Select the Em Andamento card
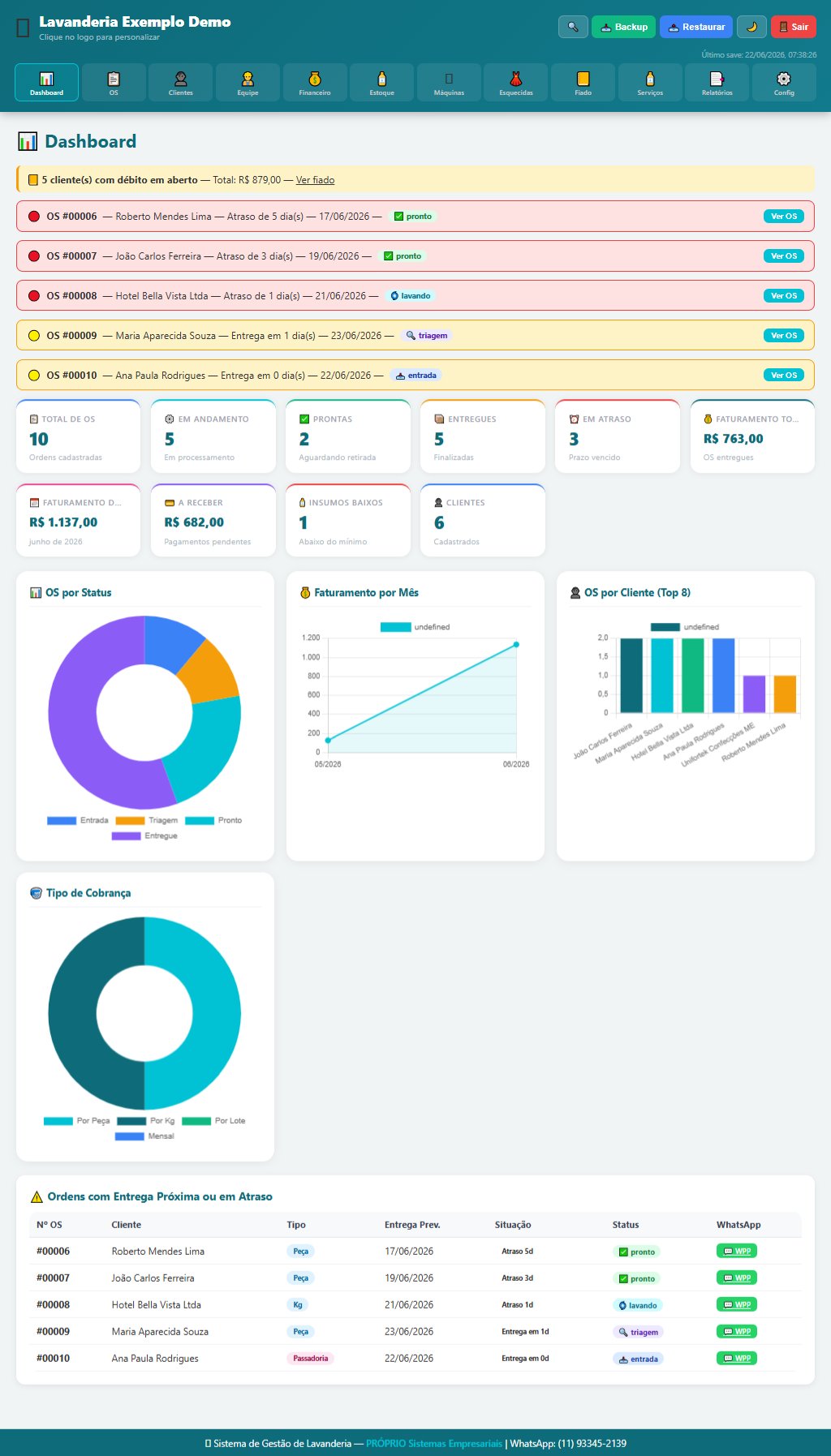Screen dimensions: 831x1456 pos(213,436)
